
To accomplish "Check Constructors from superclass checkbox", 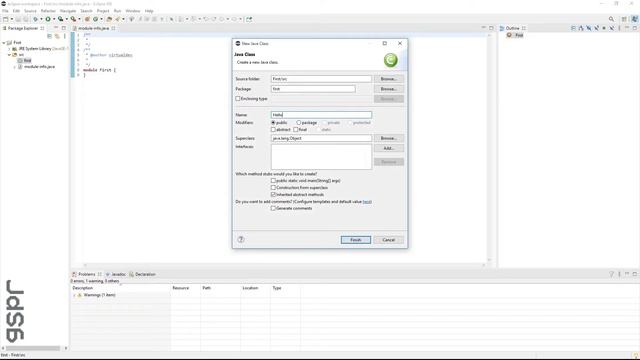I will point(273,187).
